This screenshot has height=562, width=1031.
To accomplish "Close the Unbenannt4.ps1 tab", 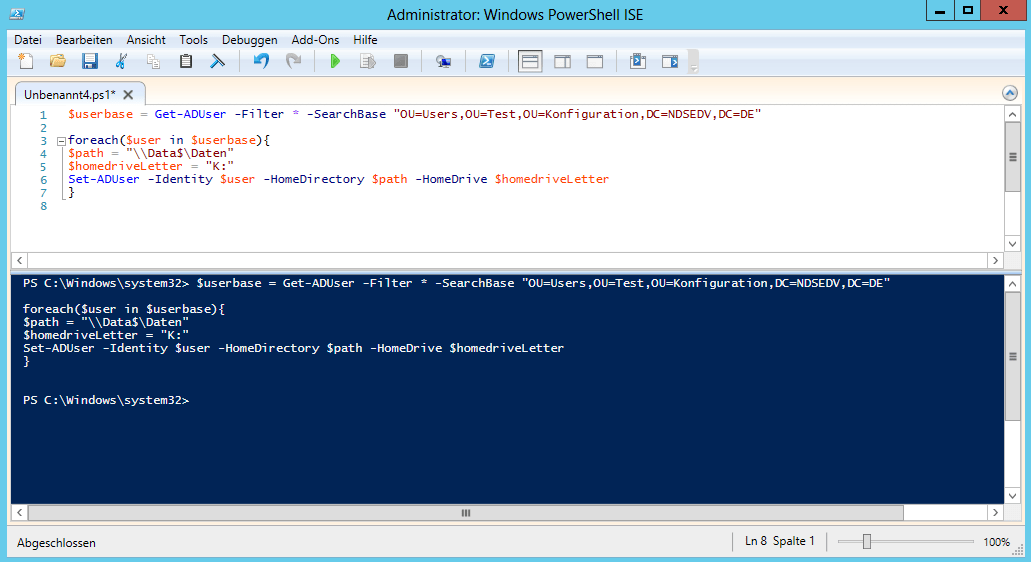I will click(128, 93).
